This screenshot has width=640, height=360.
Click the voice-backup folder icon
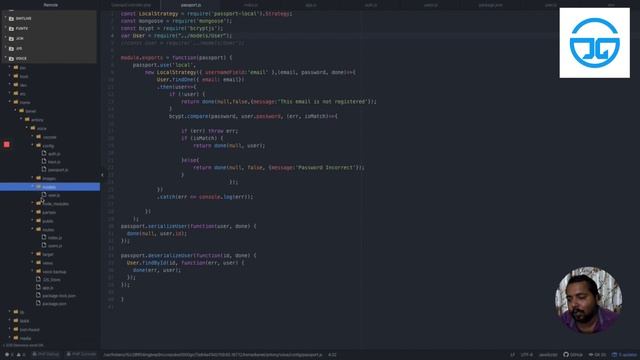coord(39,271)
